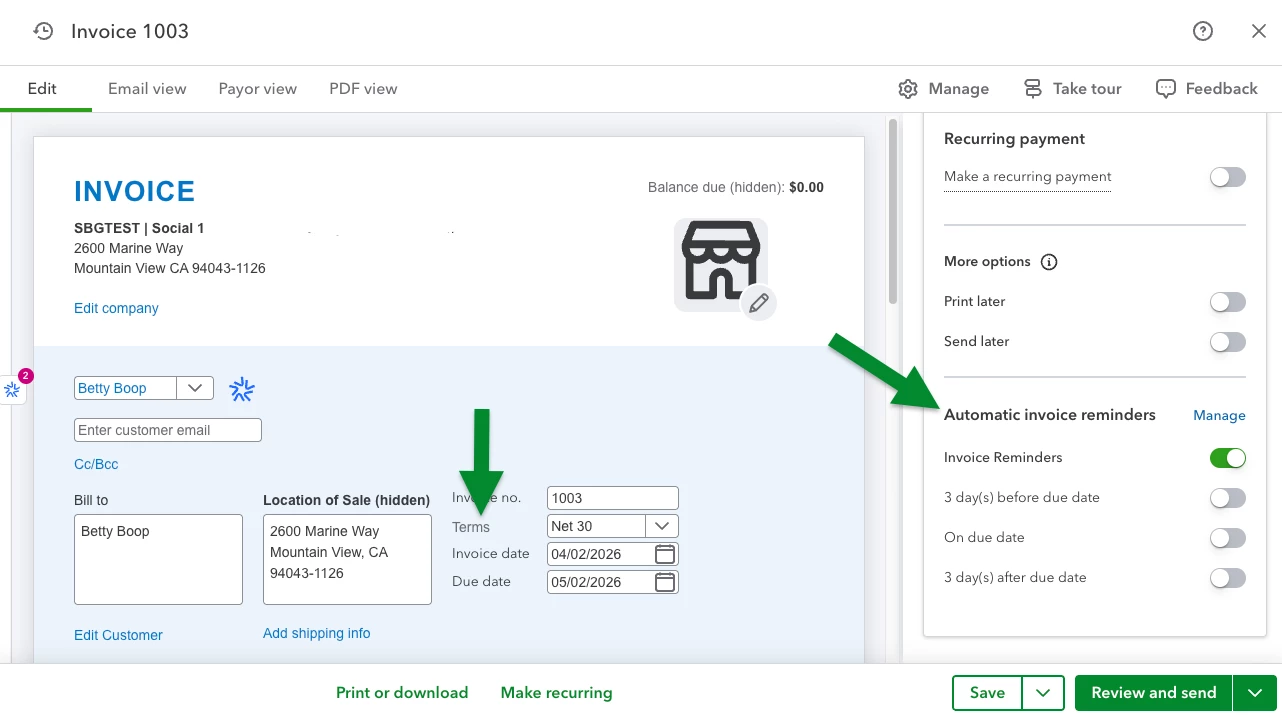Click More options info icon
This screenshot has width=1282, height=715.
1049,262
